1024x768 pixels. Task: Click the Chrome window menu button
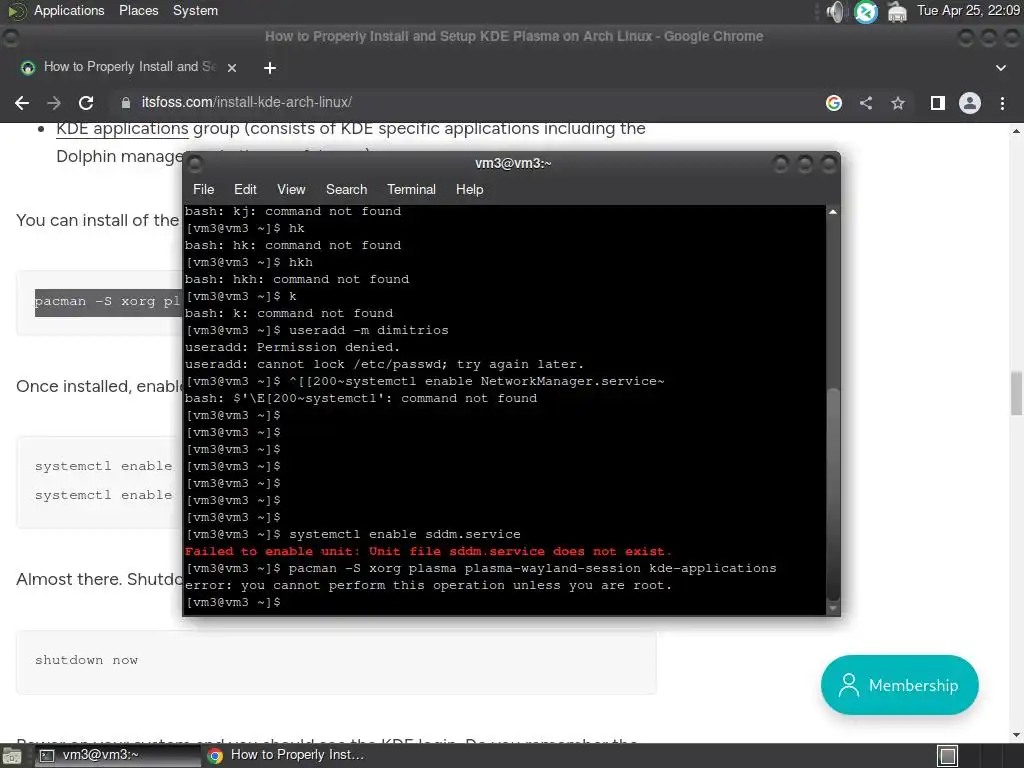tap(10, 37)
